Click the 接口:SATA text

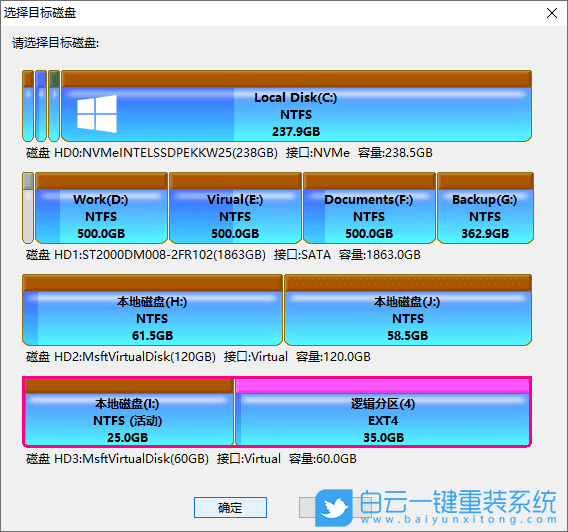click(x=302, y=255)
